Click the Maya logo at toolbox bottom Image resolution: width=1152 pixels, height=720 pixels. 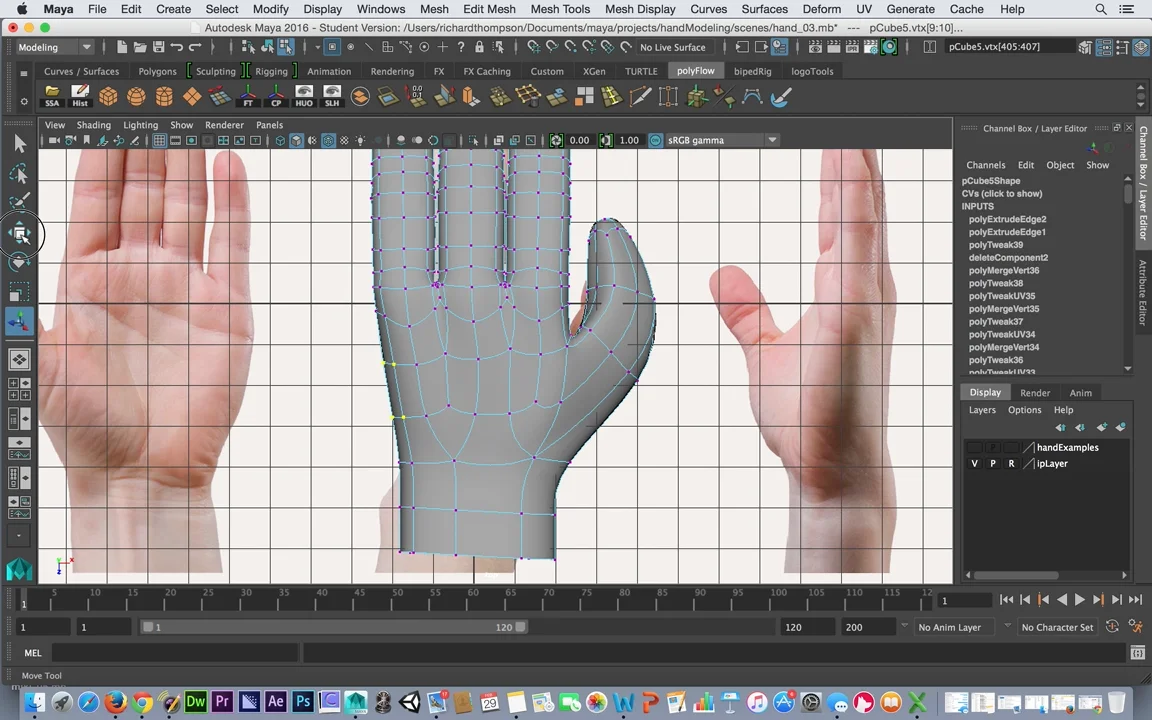click(20, 568)
